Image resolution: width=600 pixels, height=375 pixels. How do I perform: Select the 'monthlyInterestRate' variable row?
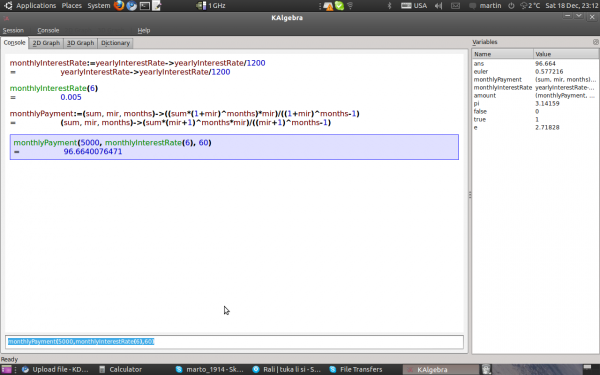[535, 88]
